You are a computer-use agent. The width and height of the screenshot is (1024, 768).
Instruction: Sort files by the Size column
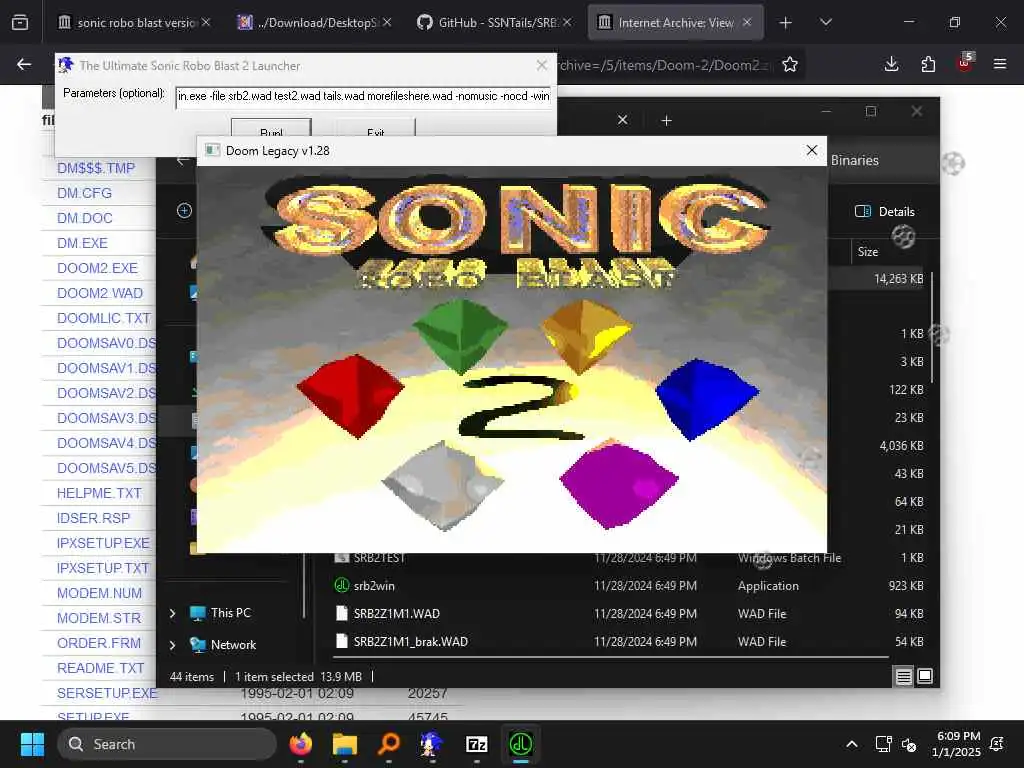(867, 252)
